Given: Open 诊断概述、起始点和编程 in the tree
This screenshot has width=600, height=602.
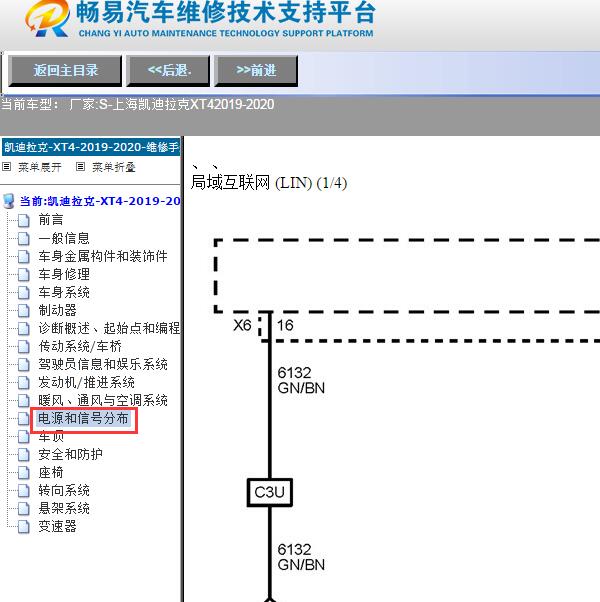Looking at the screenshot, I should click(109, 328).
